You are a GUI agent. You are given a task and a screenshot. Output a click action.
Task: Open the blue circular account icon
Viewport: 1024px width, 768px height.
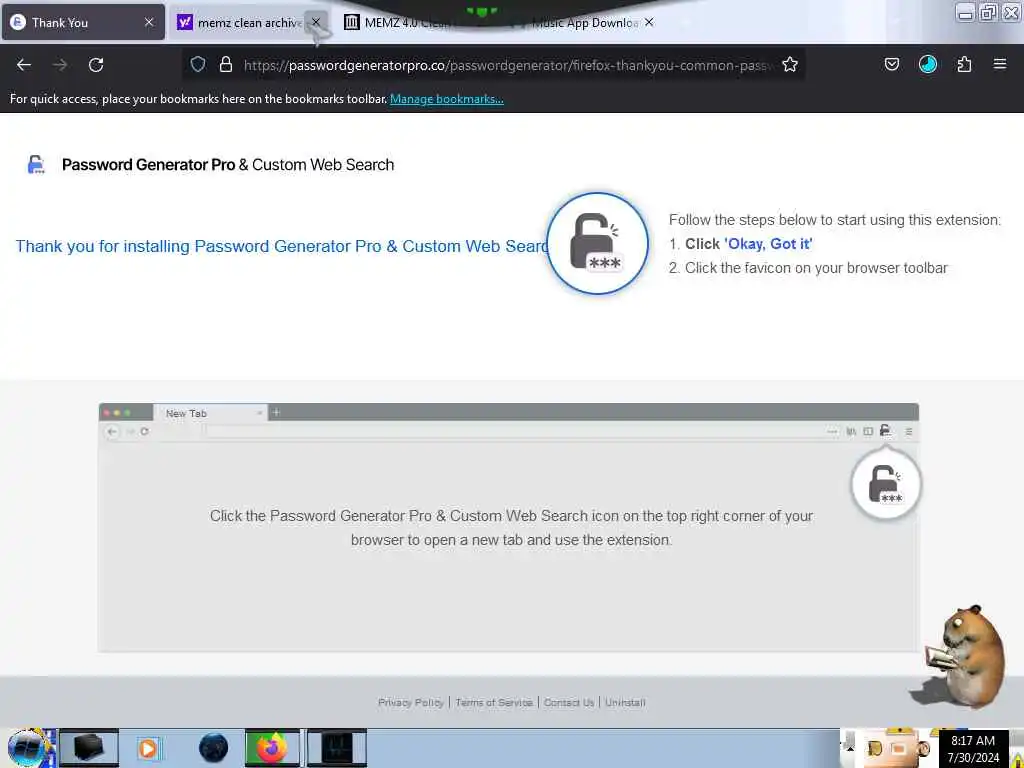928,64
